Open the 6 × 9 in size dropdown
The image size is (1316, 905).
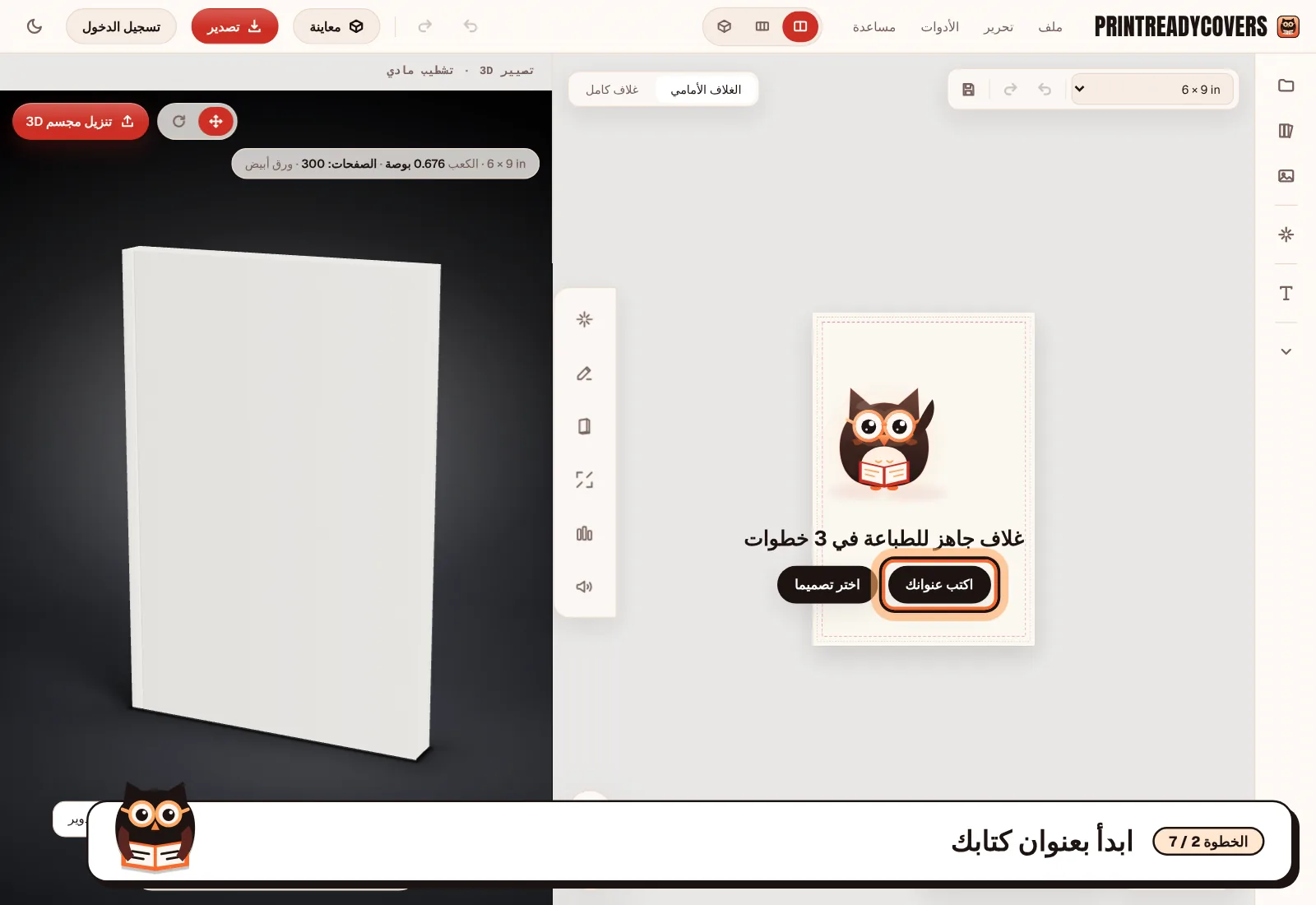1152,89
